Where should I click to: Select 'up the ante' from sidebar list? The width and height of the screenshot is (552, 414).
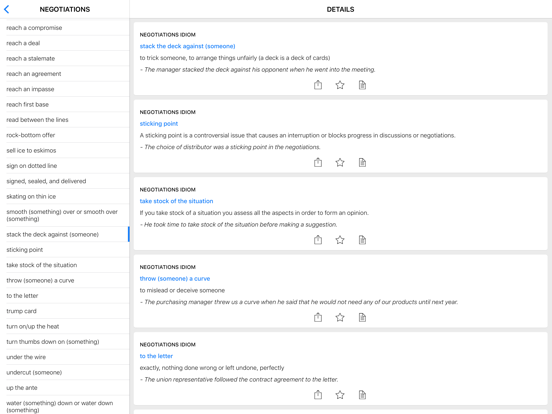64,388
